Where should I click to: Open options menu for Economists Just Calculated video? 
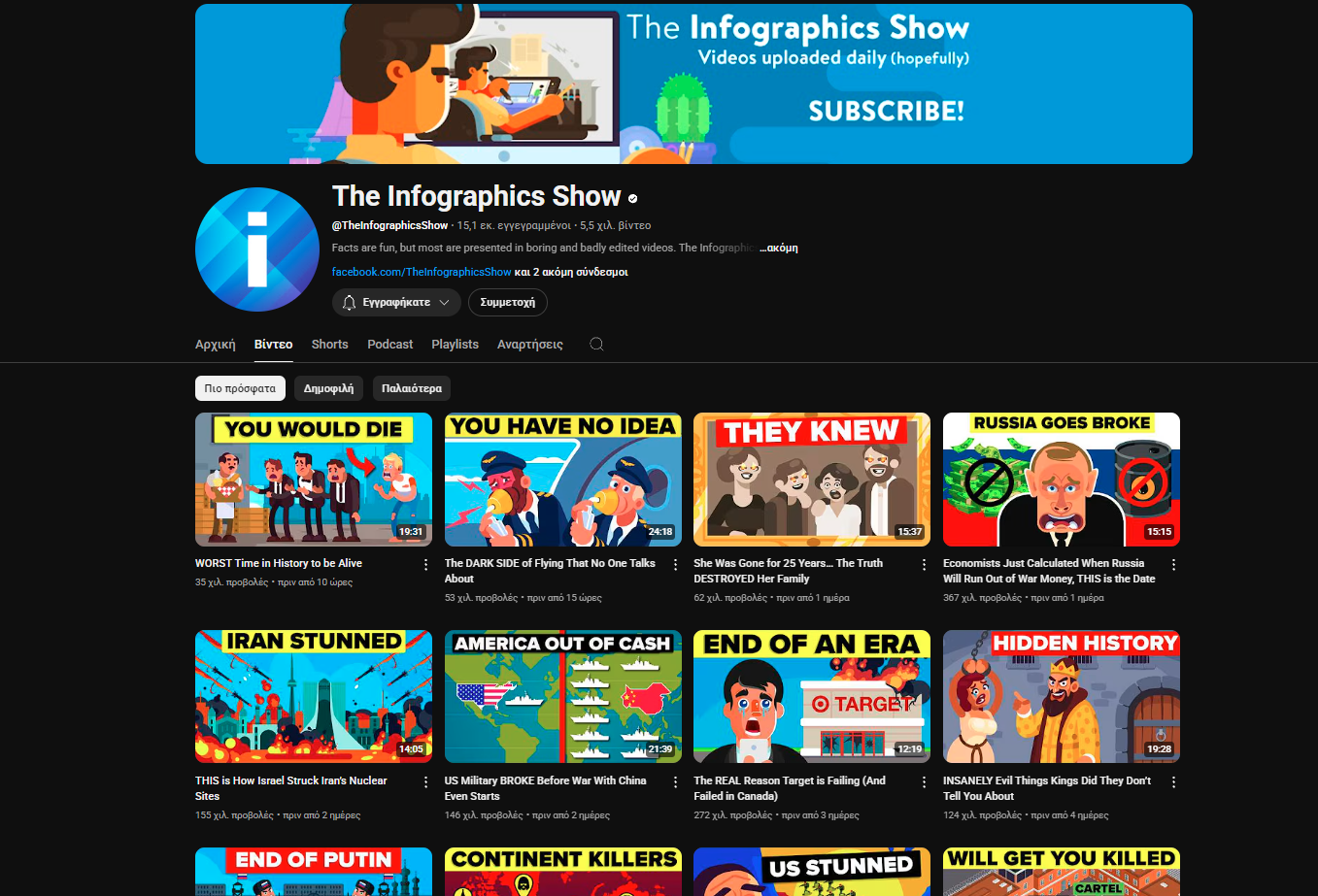click(x=1173, y=564)
